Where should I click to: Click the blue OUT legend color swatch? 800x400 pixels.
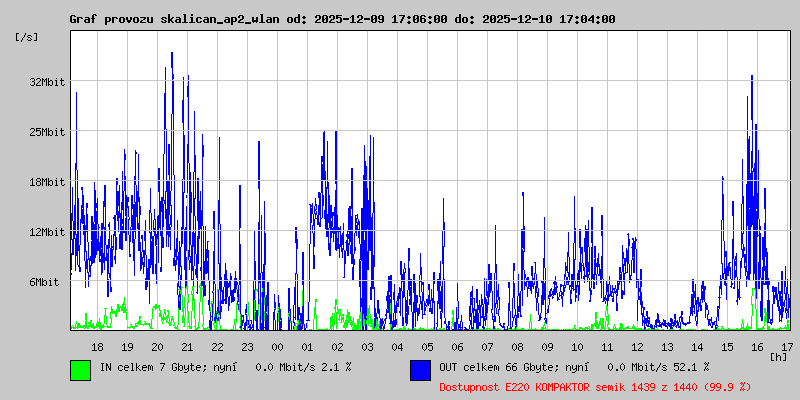pyautogui.click(x=420, y=370)
